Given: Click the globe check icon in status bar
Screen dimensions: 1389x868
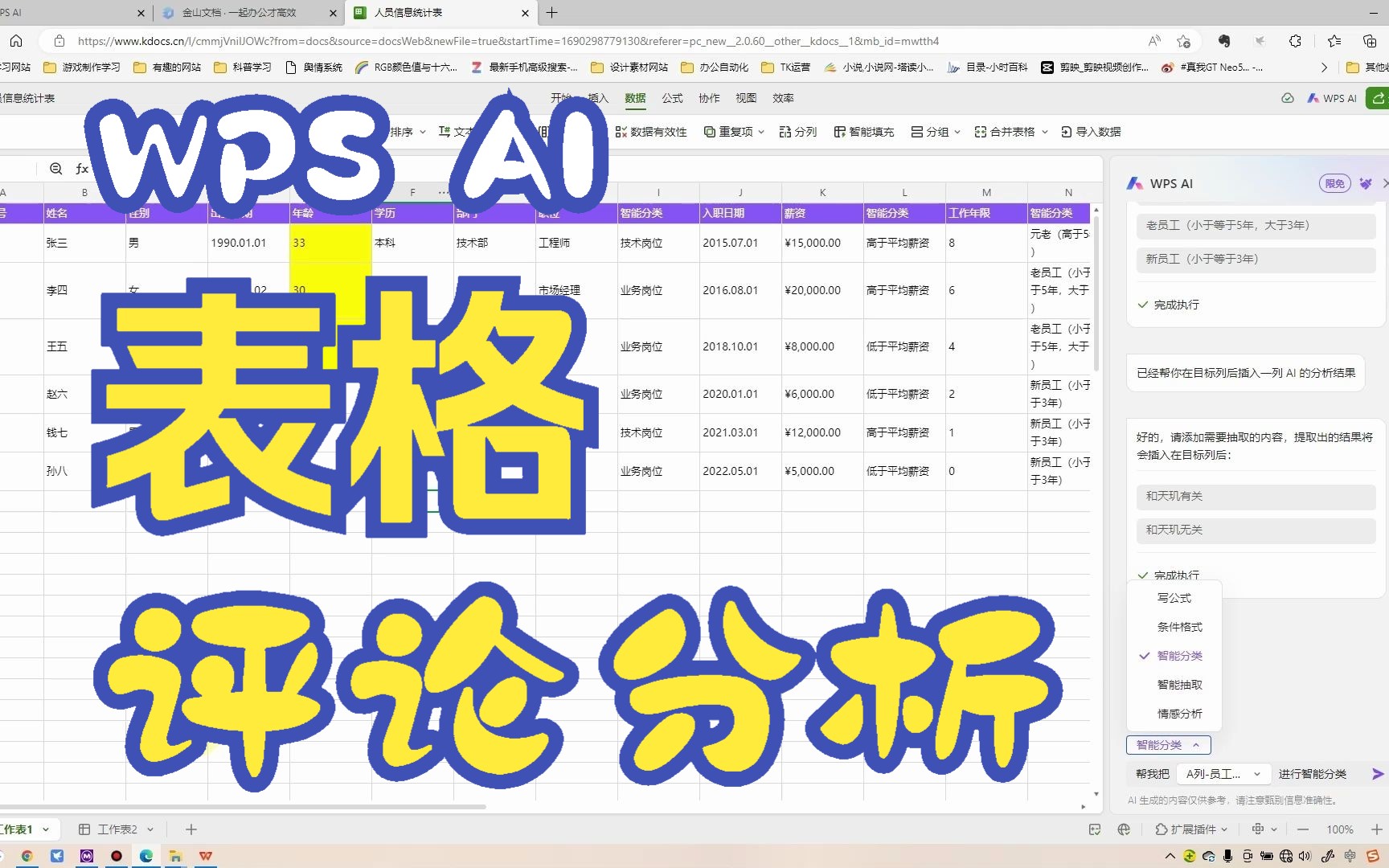Looking at the screenshot, I should tap(1124, 829).
